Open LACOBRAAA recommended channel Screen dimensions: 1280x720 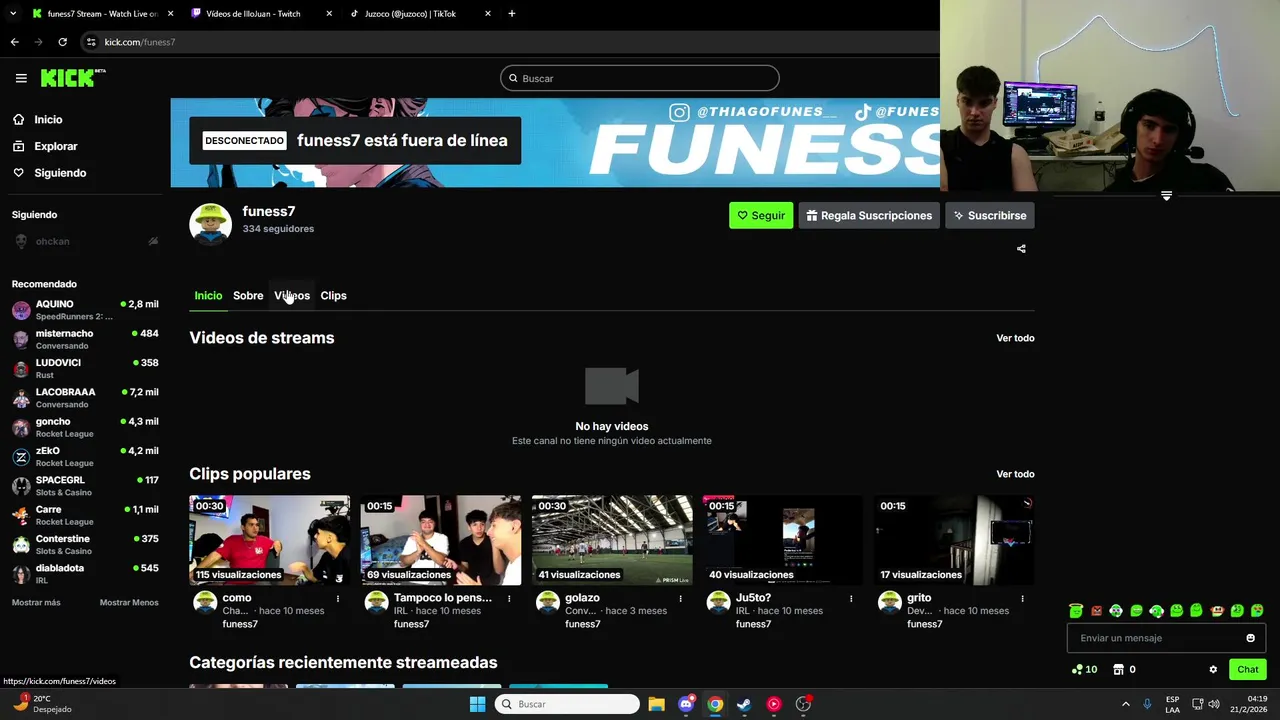tap(85, 398)
